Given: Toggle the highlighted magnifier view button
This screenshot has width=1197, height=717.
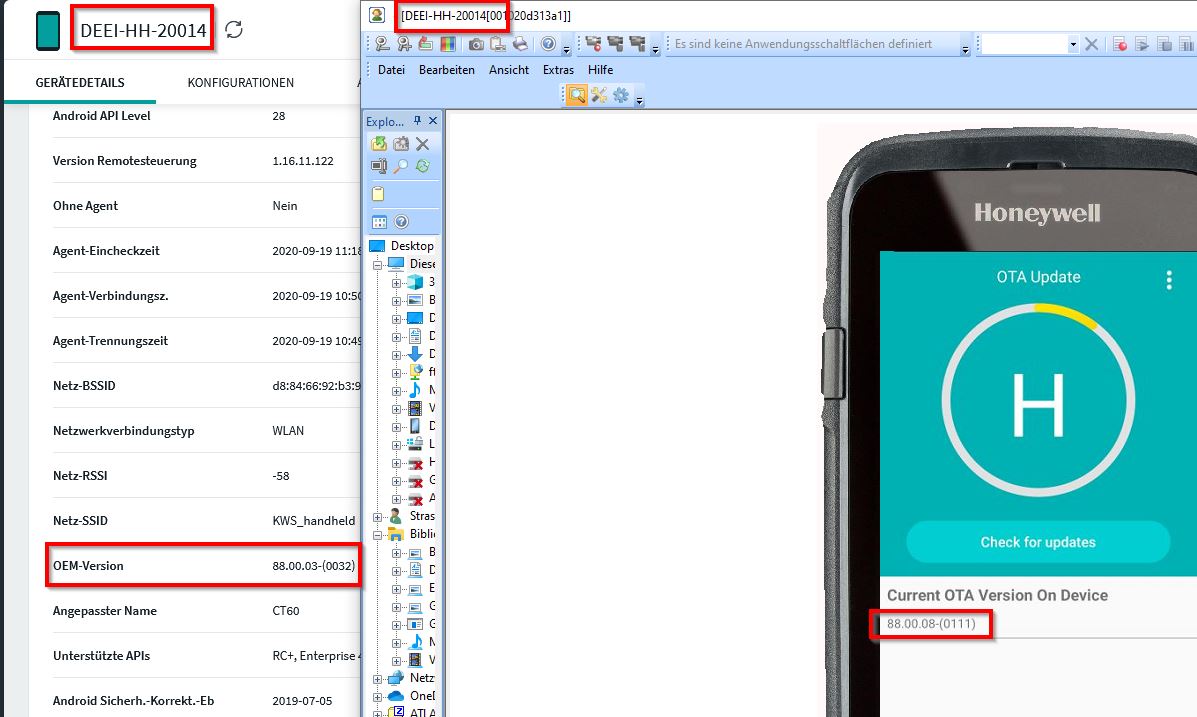Looking at the screenshot, I should pyautogui.click(x=577, y=95).
